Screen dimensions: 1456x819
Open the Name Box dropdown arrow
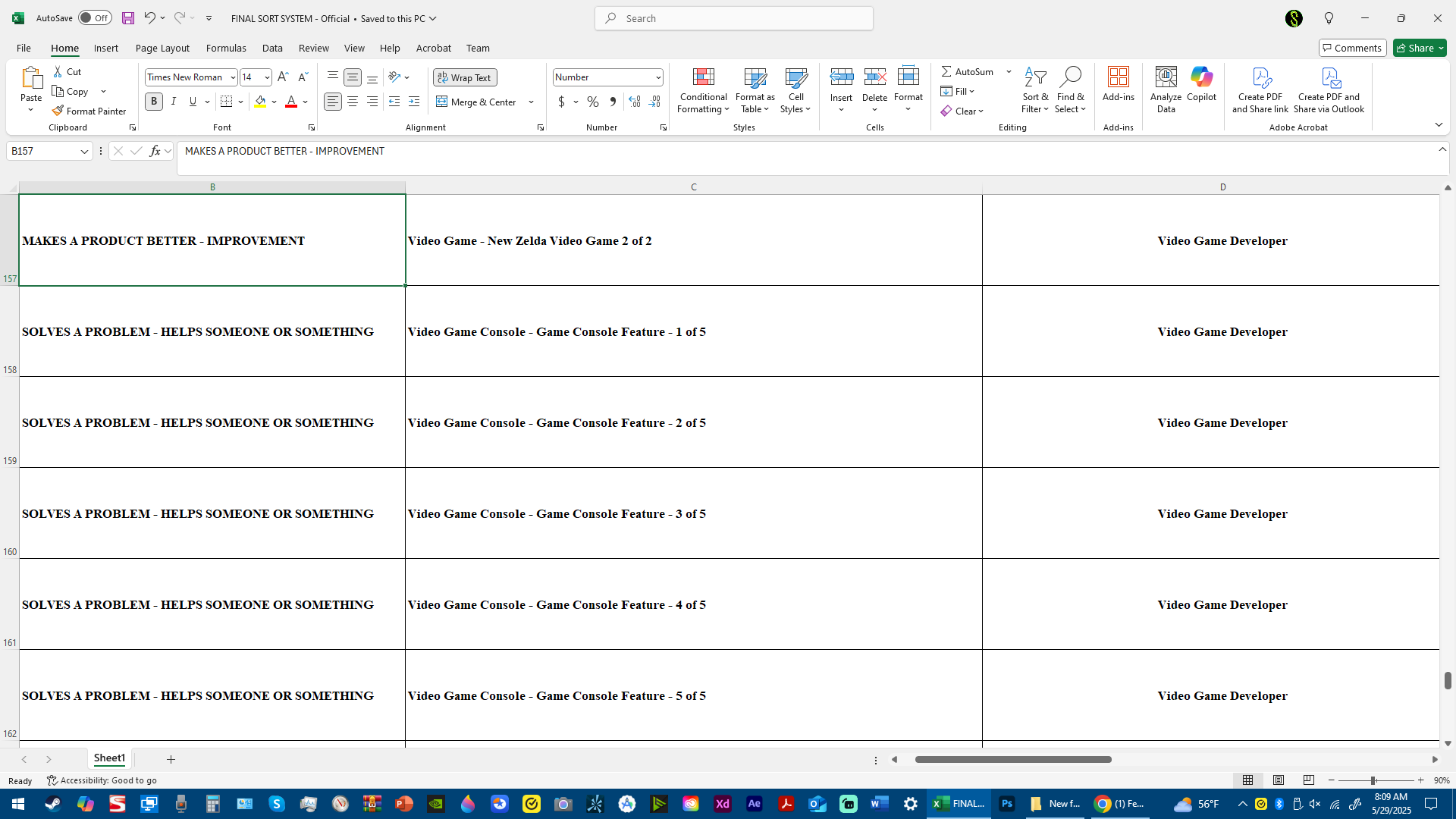[84, 152]
